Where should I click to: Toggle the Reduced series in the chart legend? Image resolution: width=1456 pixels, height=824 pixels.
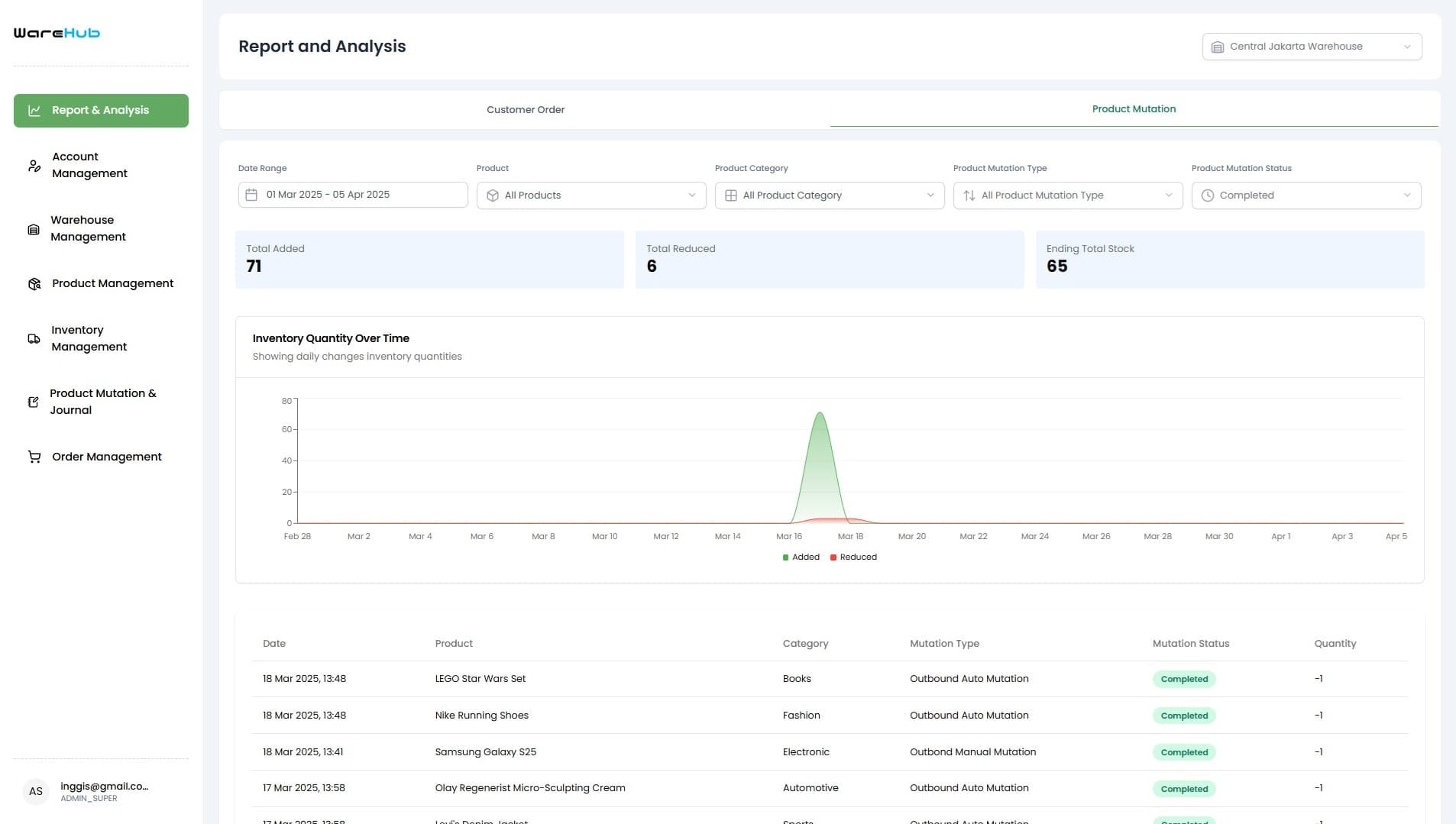[854, 557]
